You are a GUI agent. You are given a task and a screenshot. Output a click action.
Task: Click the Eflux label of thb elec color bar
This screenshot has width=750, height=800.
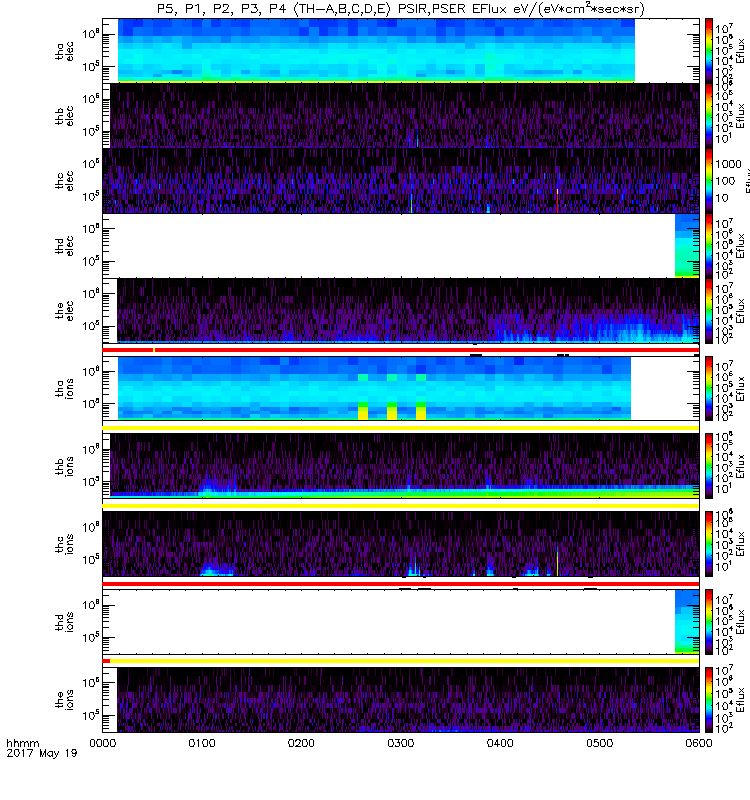[x=740, y=116]
